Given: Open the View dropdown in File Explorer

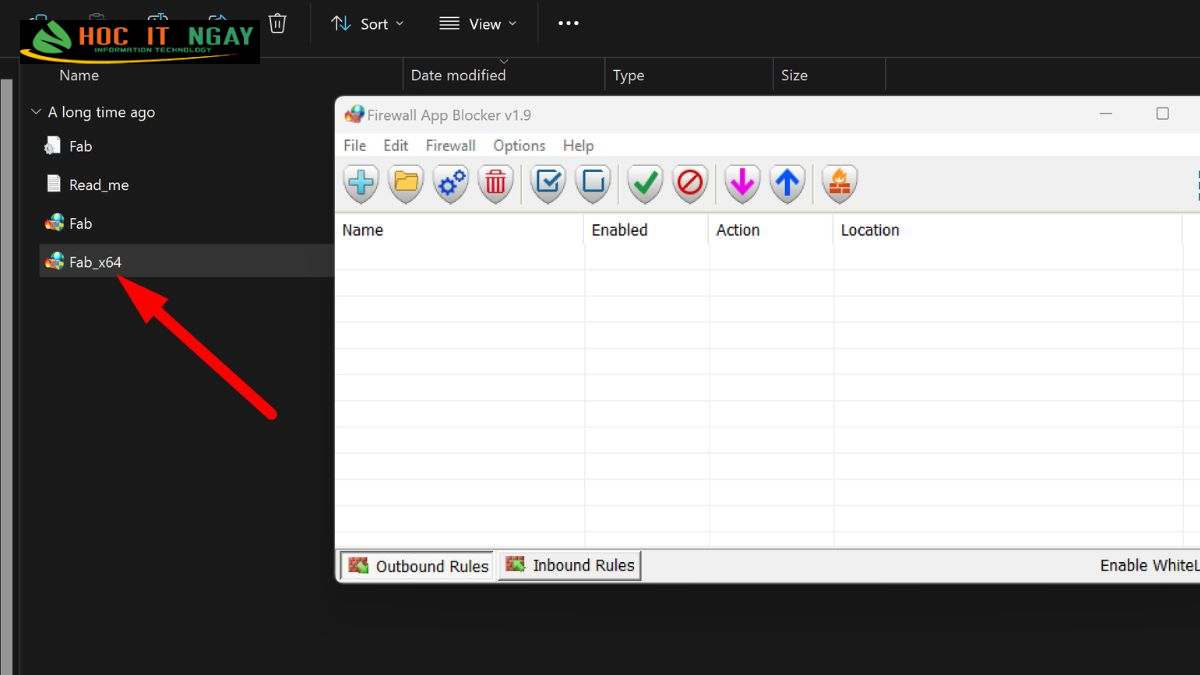Looking at the screenshot, I should pos(478,23).
